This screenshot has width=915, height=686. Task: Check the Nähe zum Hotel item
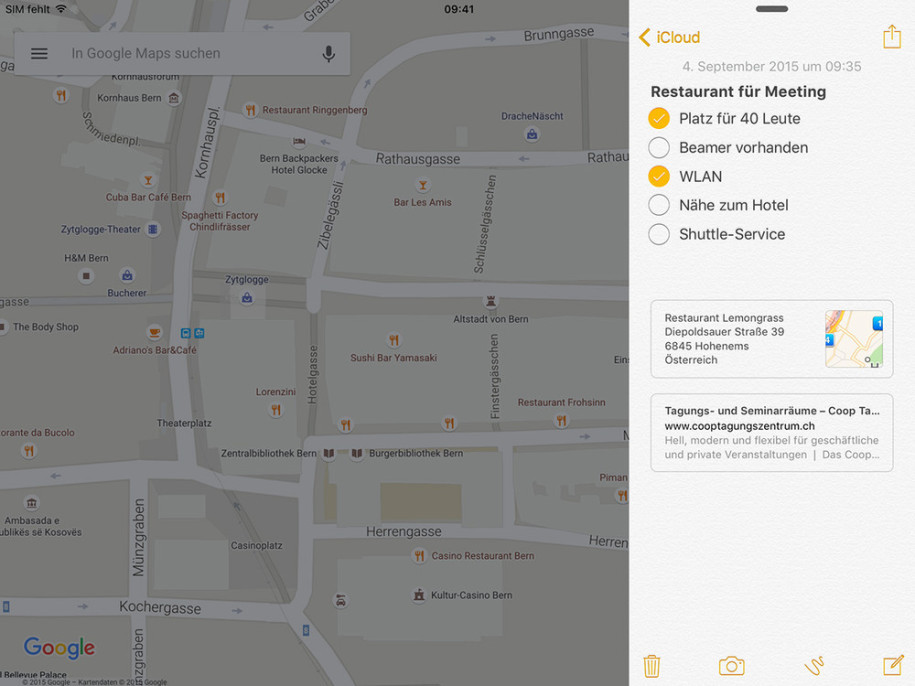pos(659,205)
